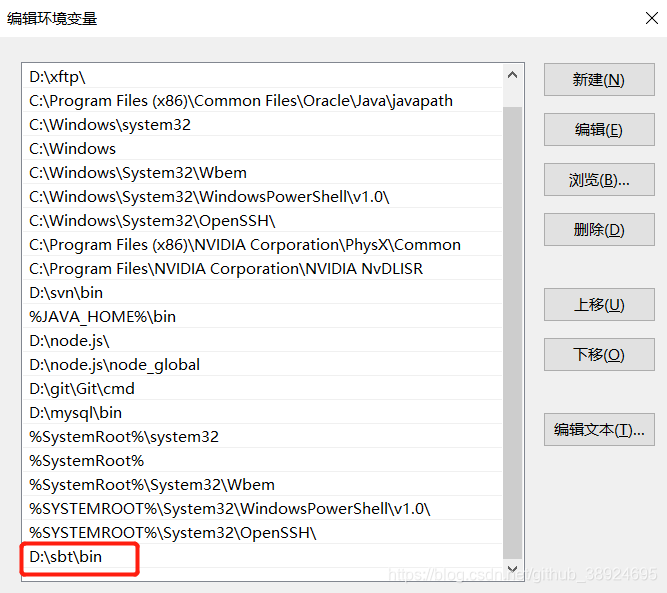Select the D:\sbt\bin entry
This screenshot has width=667, height=593.
click(x=262, y=556)
